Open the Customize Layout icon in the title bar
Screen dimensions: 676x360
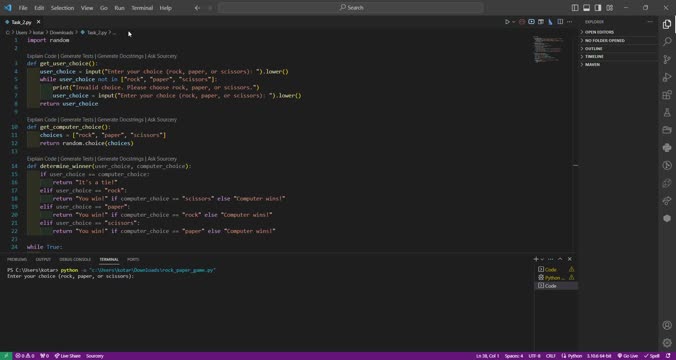[x=610, y=8]
